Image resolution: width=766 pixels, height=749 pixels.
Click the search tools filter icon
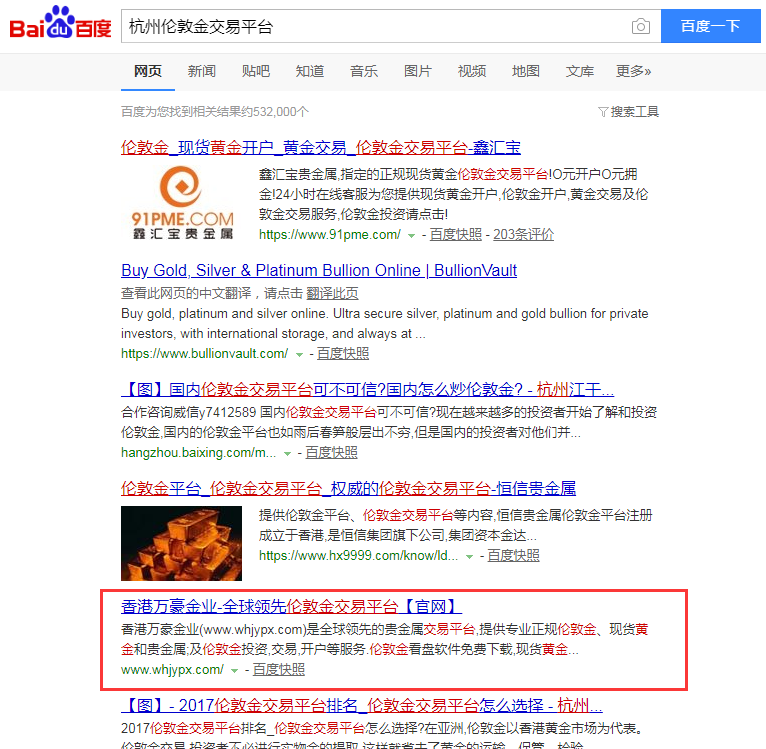click(x=603, y=112)
